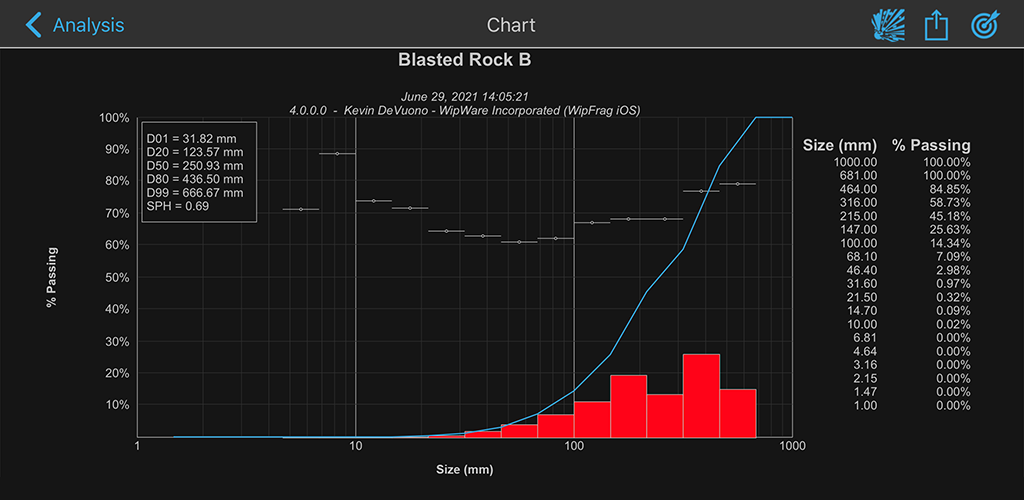Click the 84.85% passing value
Image resolution: width=1024 pixels, height=500 pixels.
(x=951, y=189)
